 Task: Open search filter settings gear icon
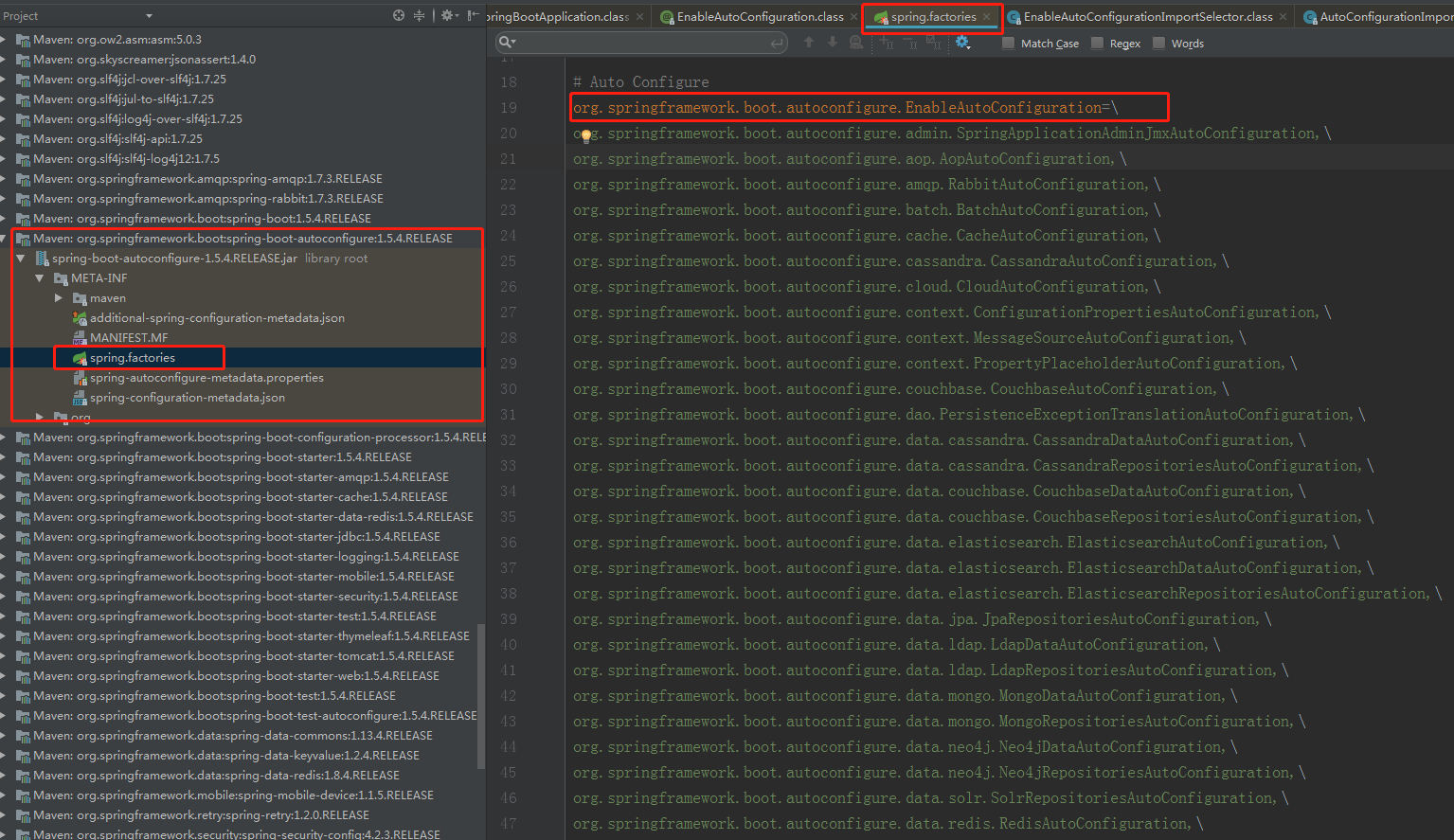pyautogui.click(x=962, y=43)
